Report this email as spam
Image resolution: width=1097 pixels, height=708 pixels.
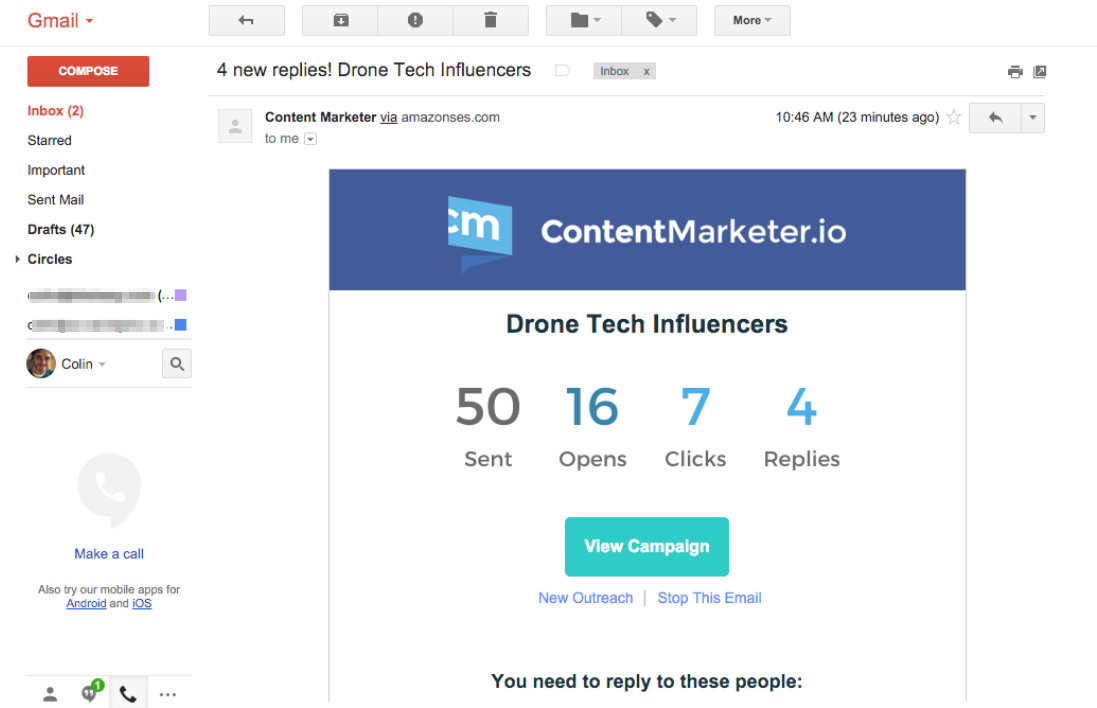coord(415,20)
